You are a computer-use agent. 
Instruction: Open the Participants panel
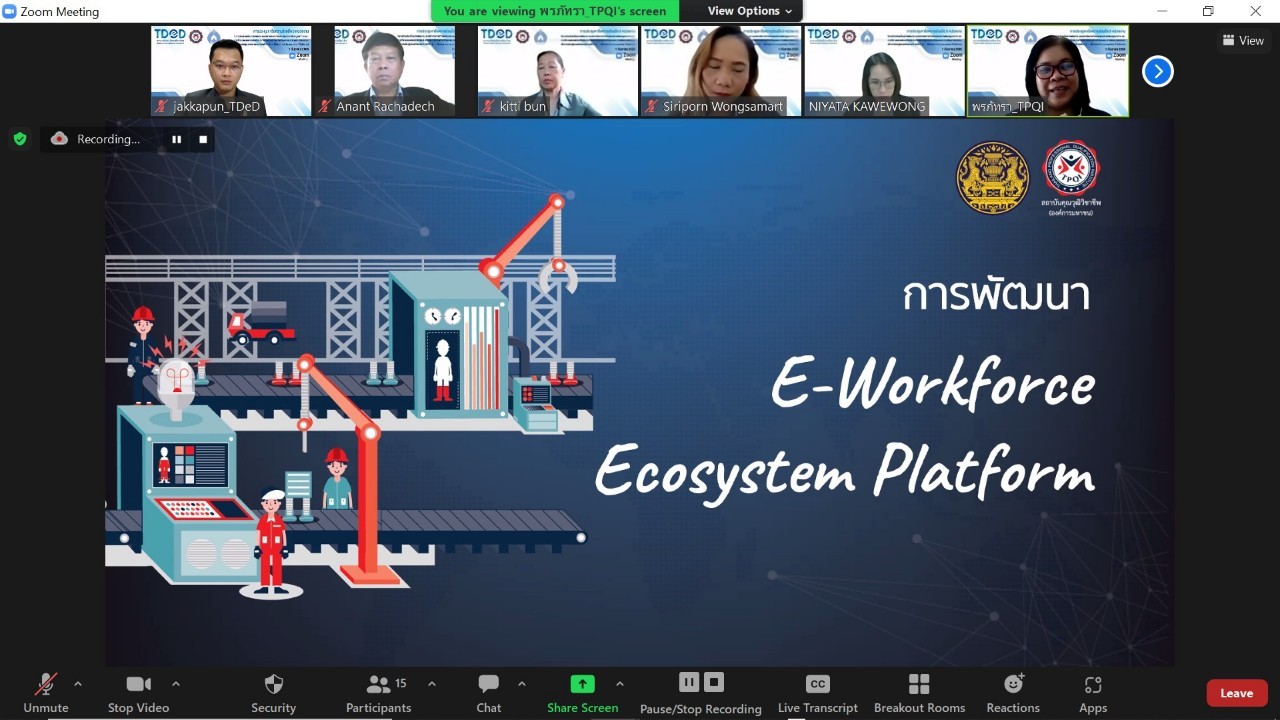[378, 692]
